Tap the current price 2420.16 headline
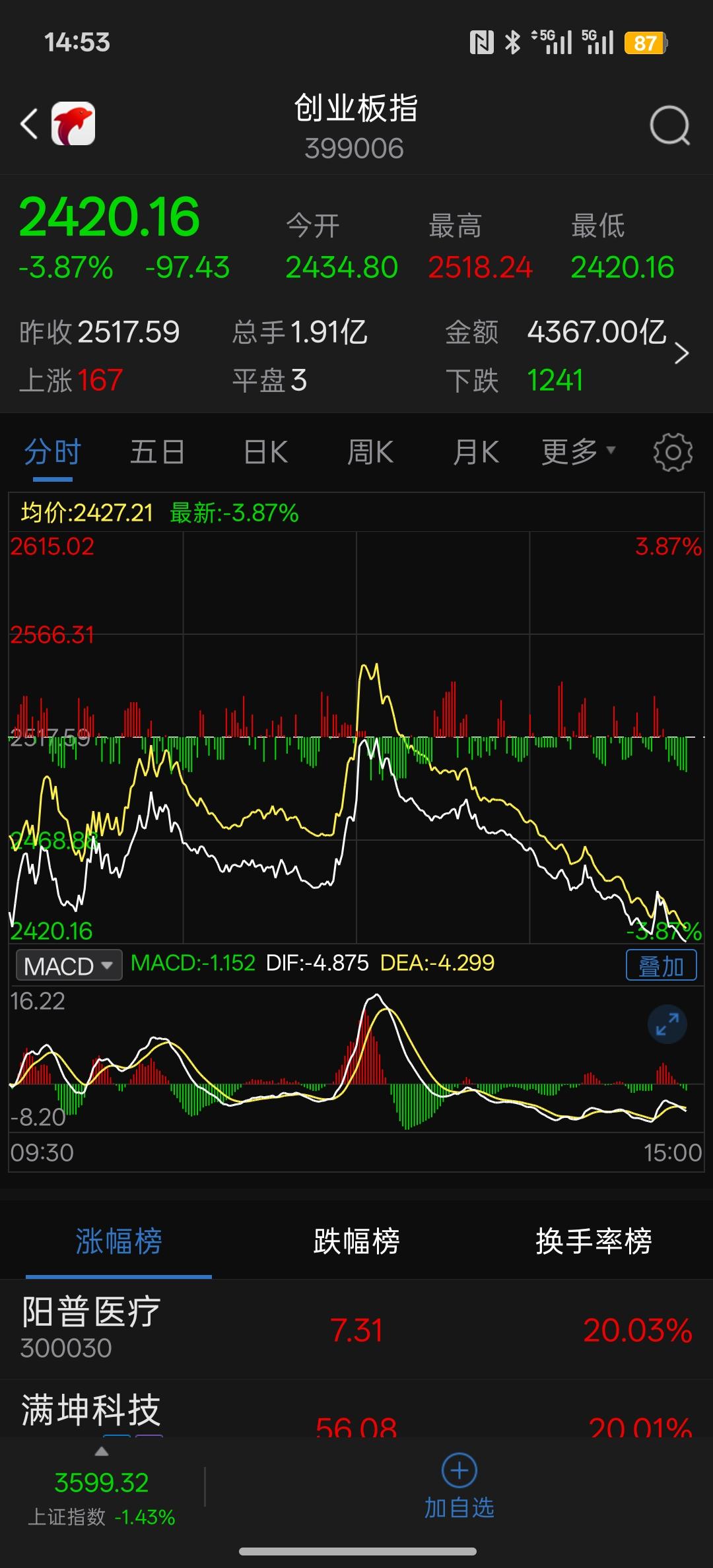Image resolution: width=713 pixels, height=1568 pixels. tap(110, 217)
